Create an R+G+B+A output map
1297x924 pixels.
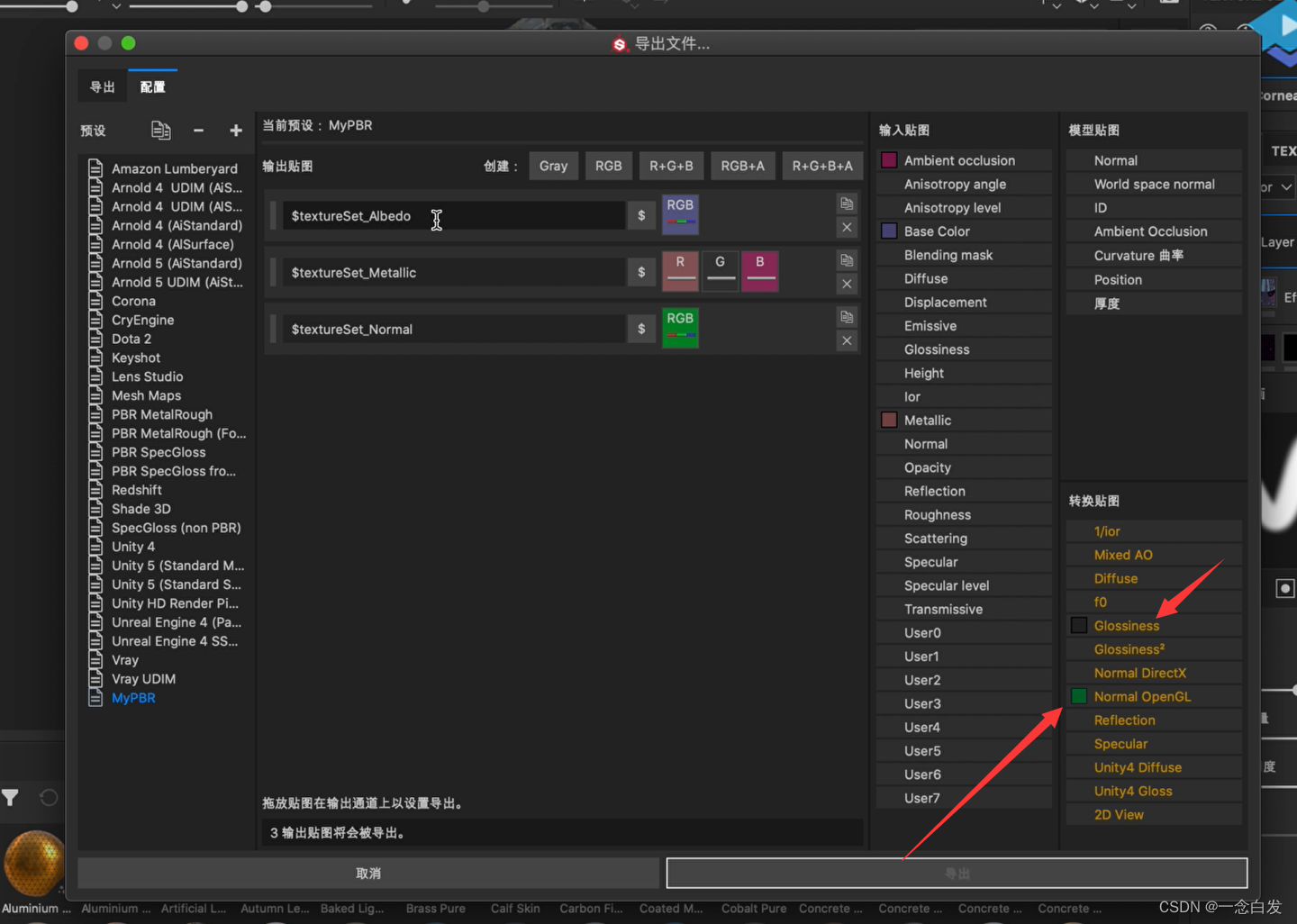[822, 166]
